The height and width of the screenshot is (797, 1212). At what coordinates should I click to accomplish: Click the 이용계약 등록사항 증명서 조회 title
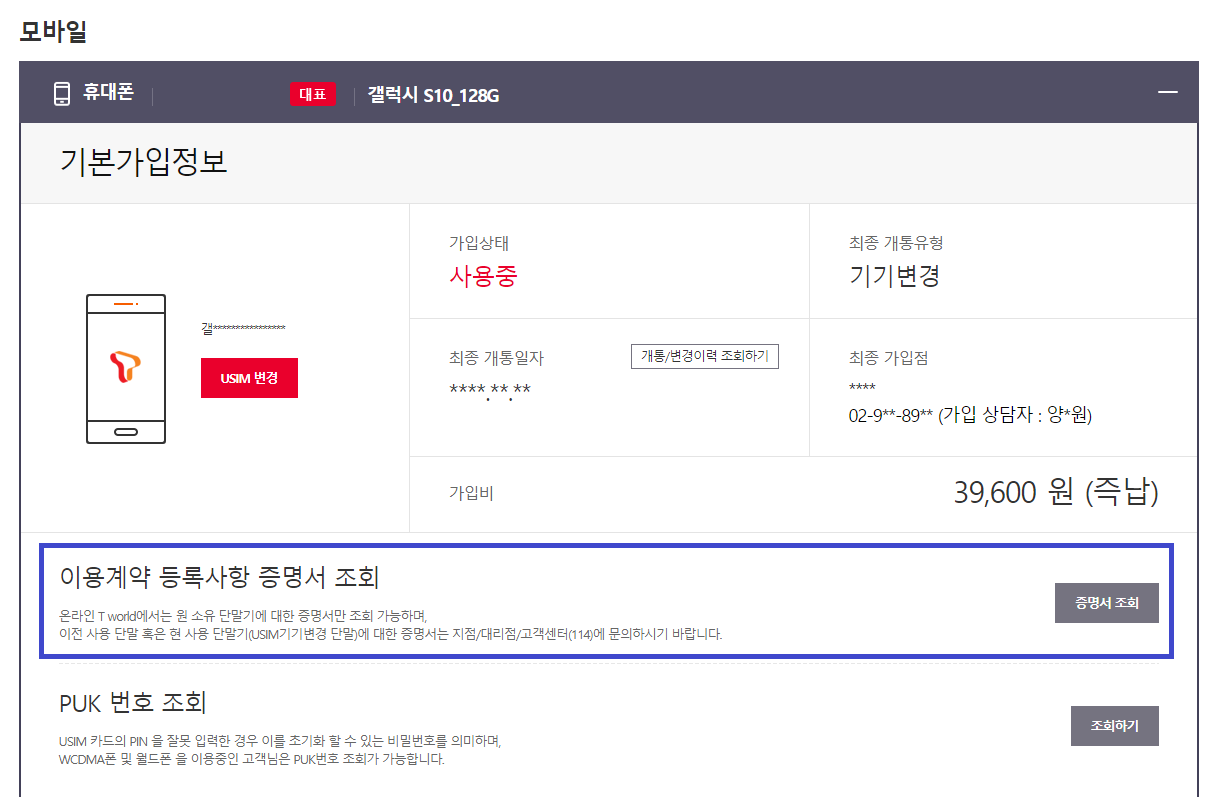click(x=219, y=577)
